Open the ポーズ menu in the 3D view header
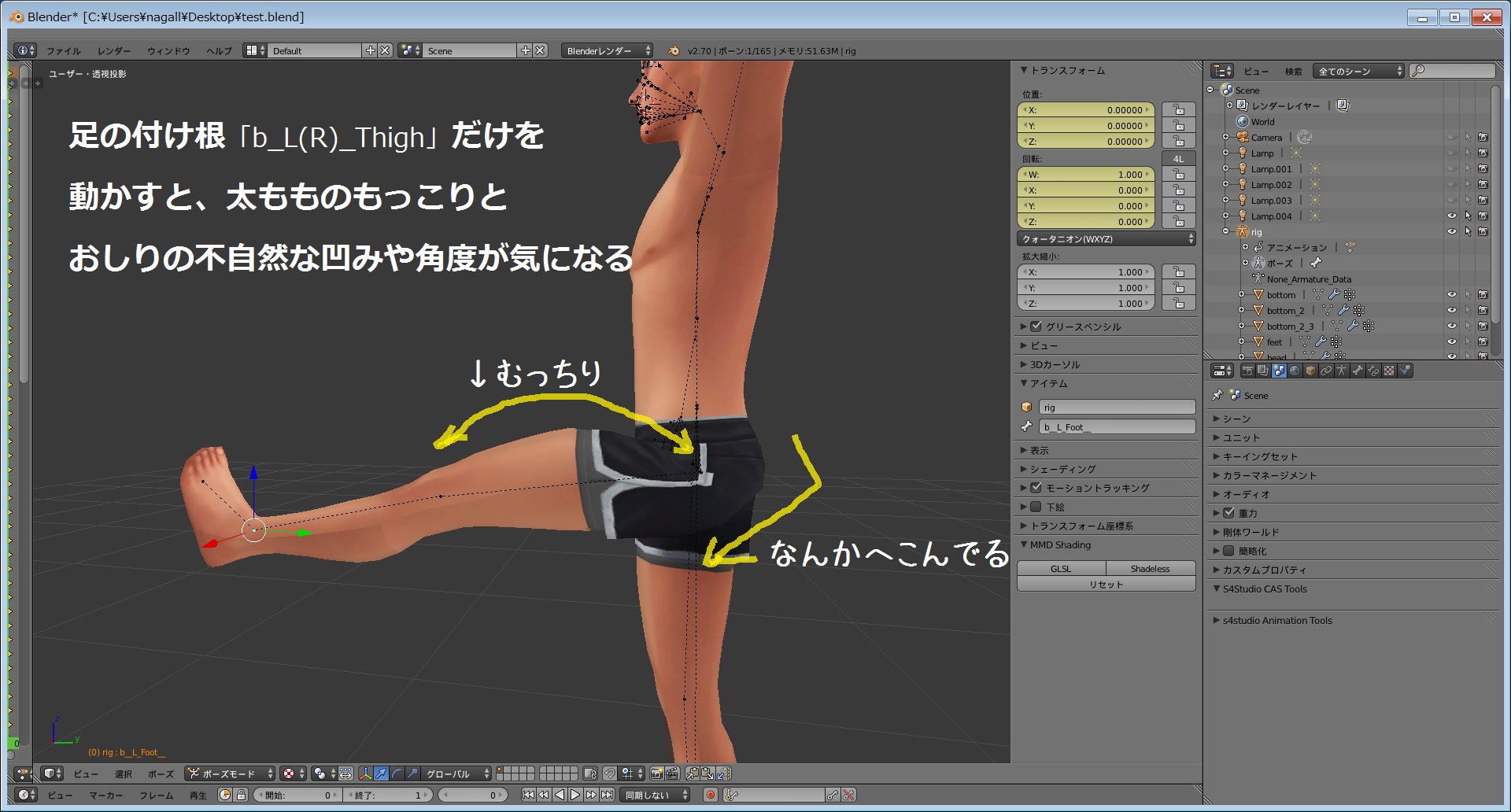Viewport: 1511px width, 812px height. coord(161,773)
